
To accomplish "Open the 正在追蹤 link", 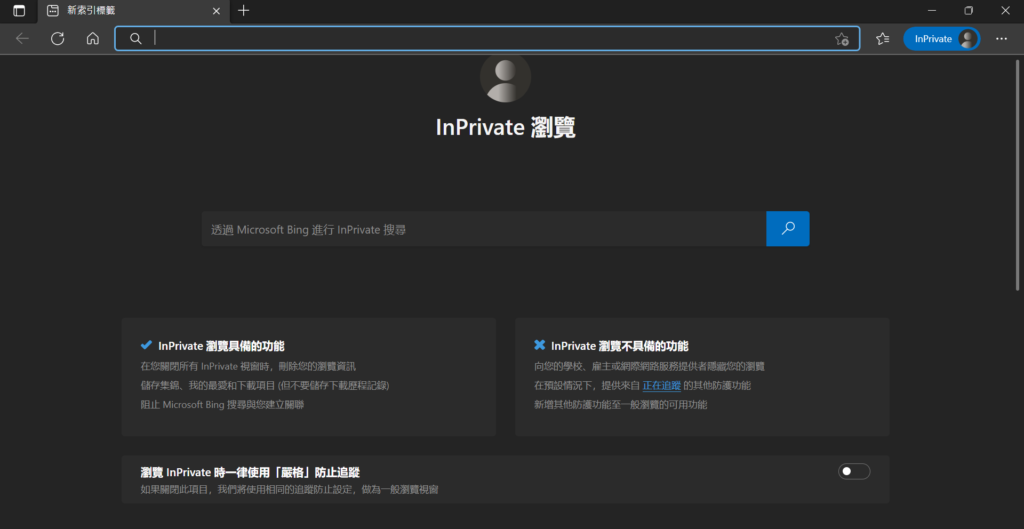I will [x=662, y=385].
